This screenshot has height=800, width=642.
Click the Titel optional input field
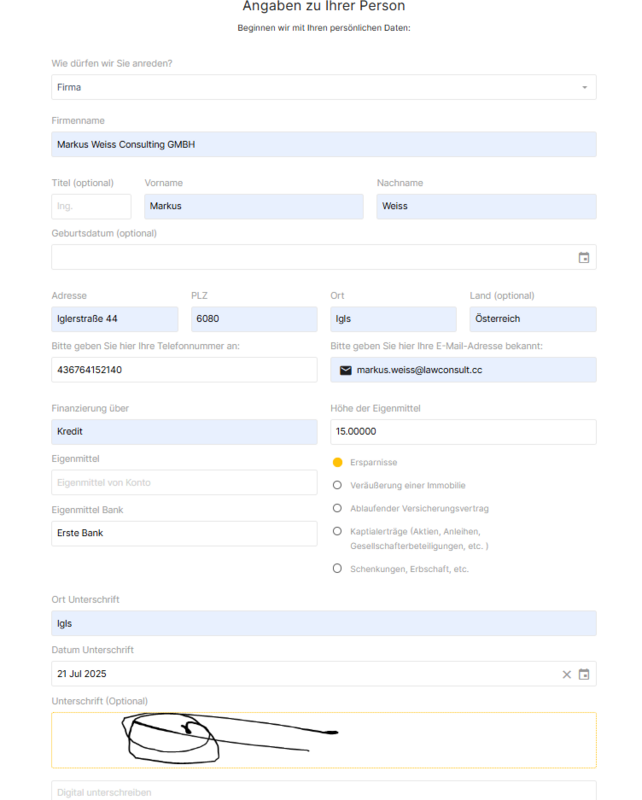91,206
